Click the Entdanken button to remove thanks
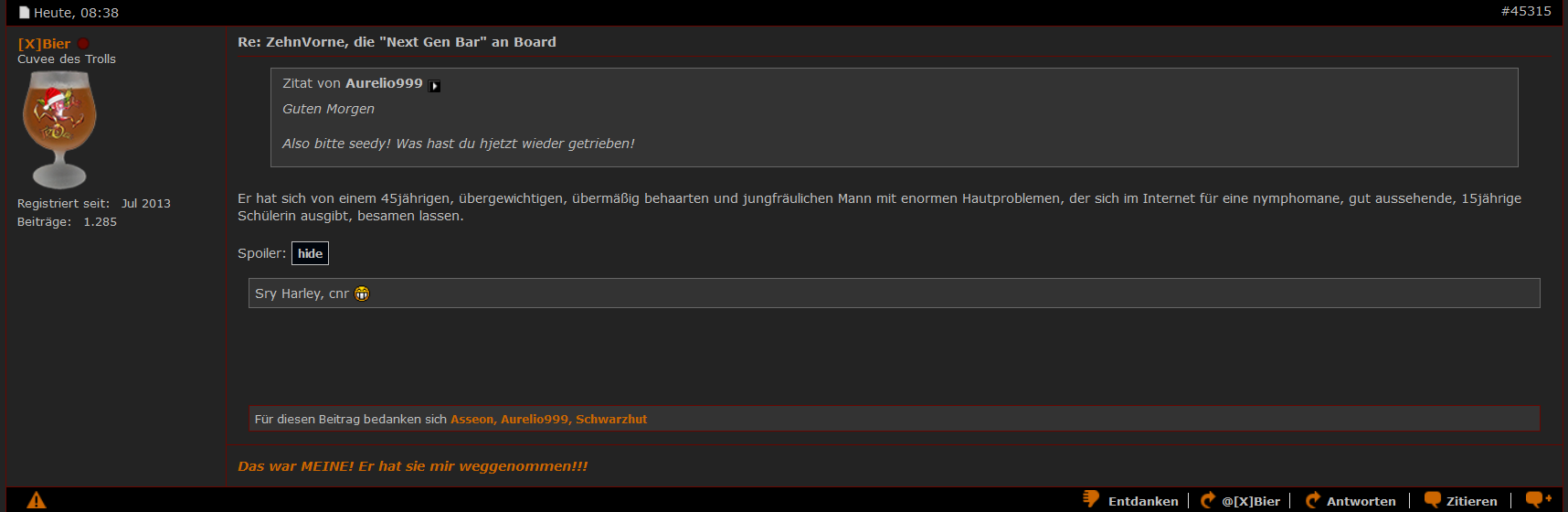This screenshot has width=1568, height=512. pyautogui.click(x=1142, y=501)
